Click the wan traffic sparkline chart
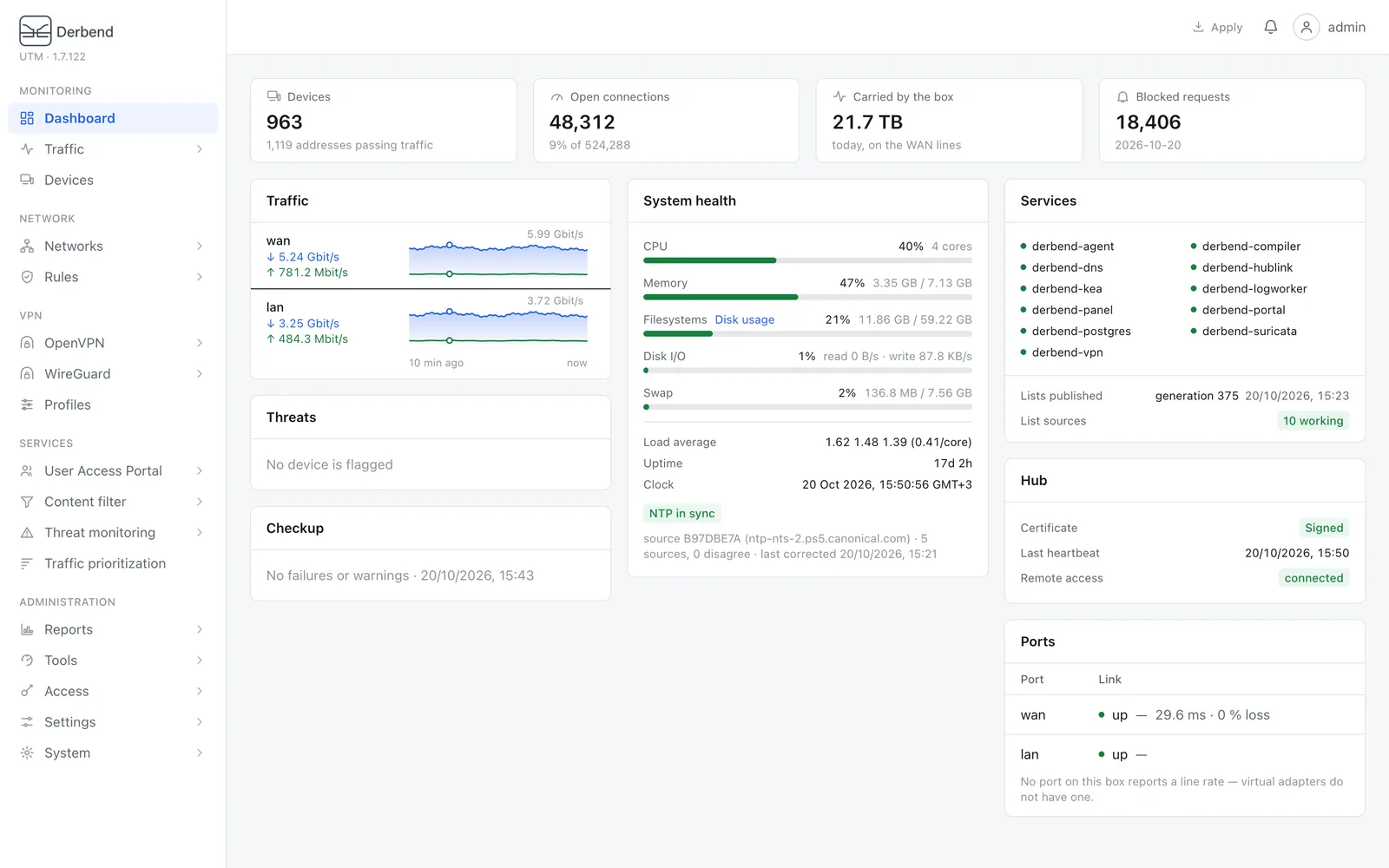Screen dimensions: 1389x868 click(498, 259)
